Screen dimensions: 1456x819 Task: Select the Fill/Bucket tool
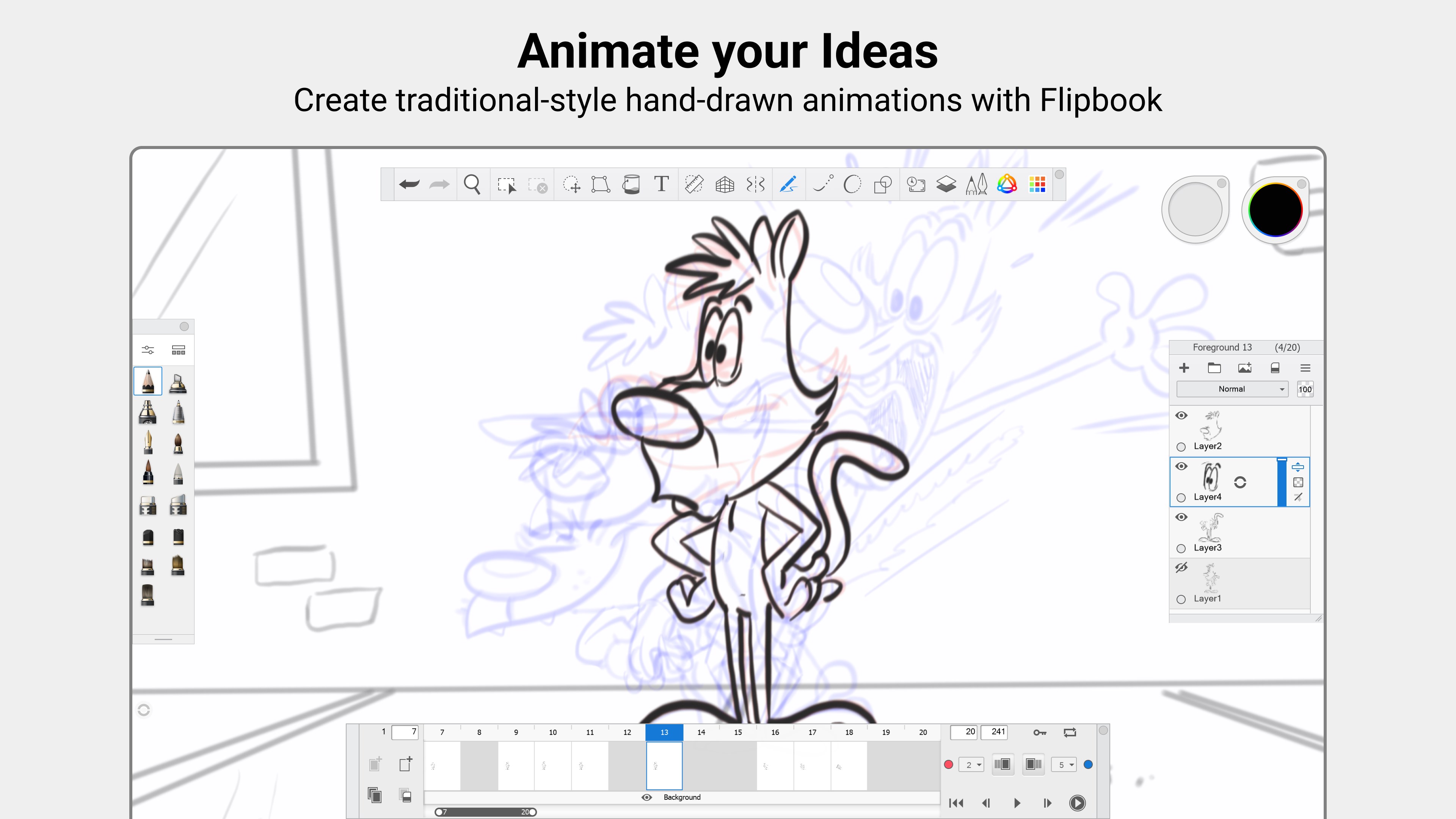[x=631, y=184]
